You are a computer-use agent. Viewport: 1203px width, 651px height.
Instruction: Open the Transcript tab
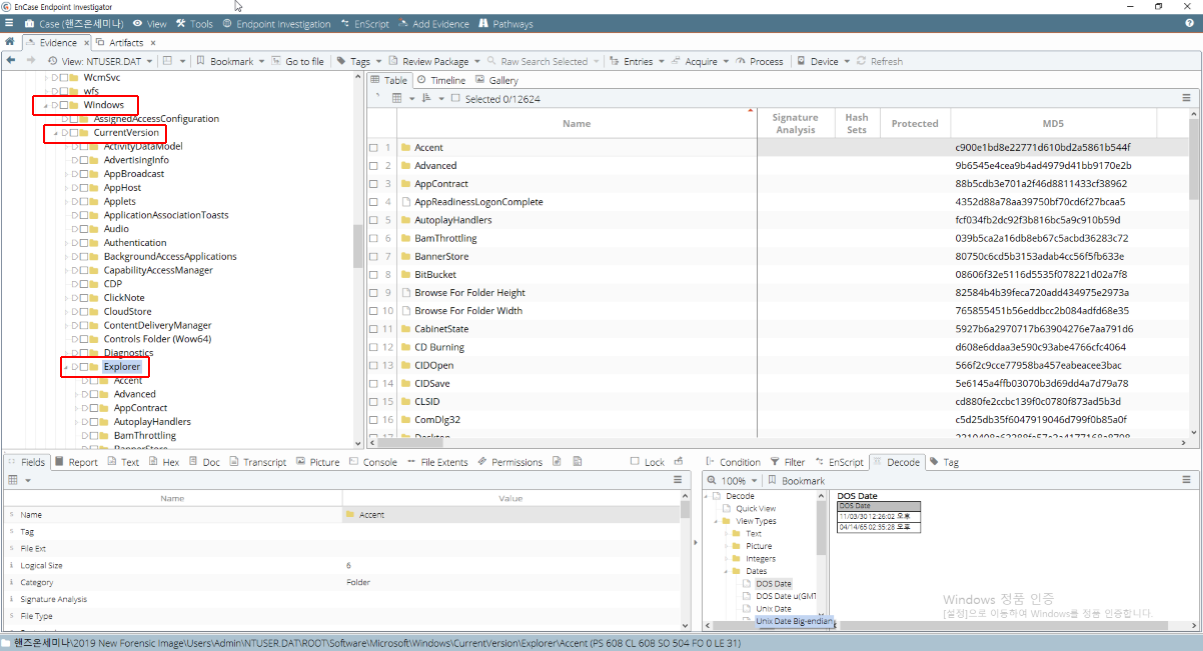pos(257,462)
